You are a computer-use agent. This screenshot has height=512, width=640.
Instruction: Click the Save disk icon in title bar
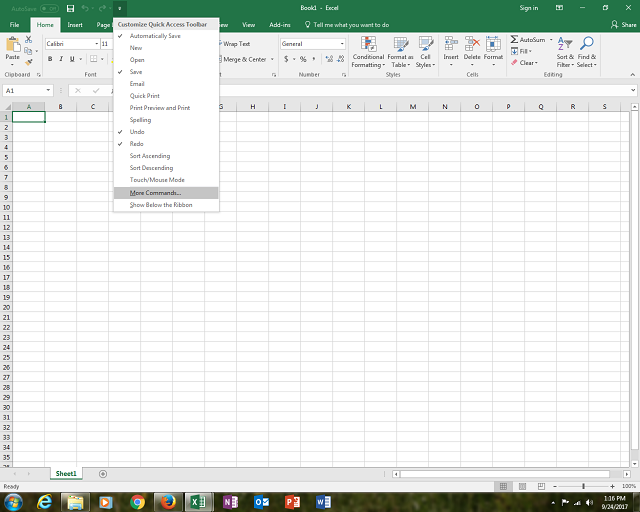70,8
